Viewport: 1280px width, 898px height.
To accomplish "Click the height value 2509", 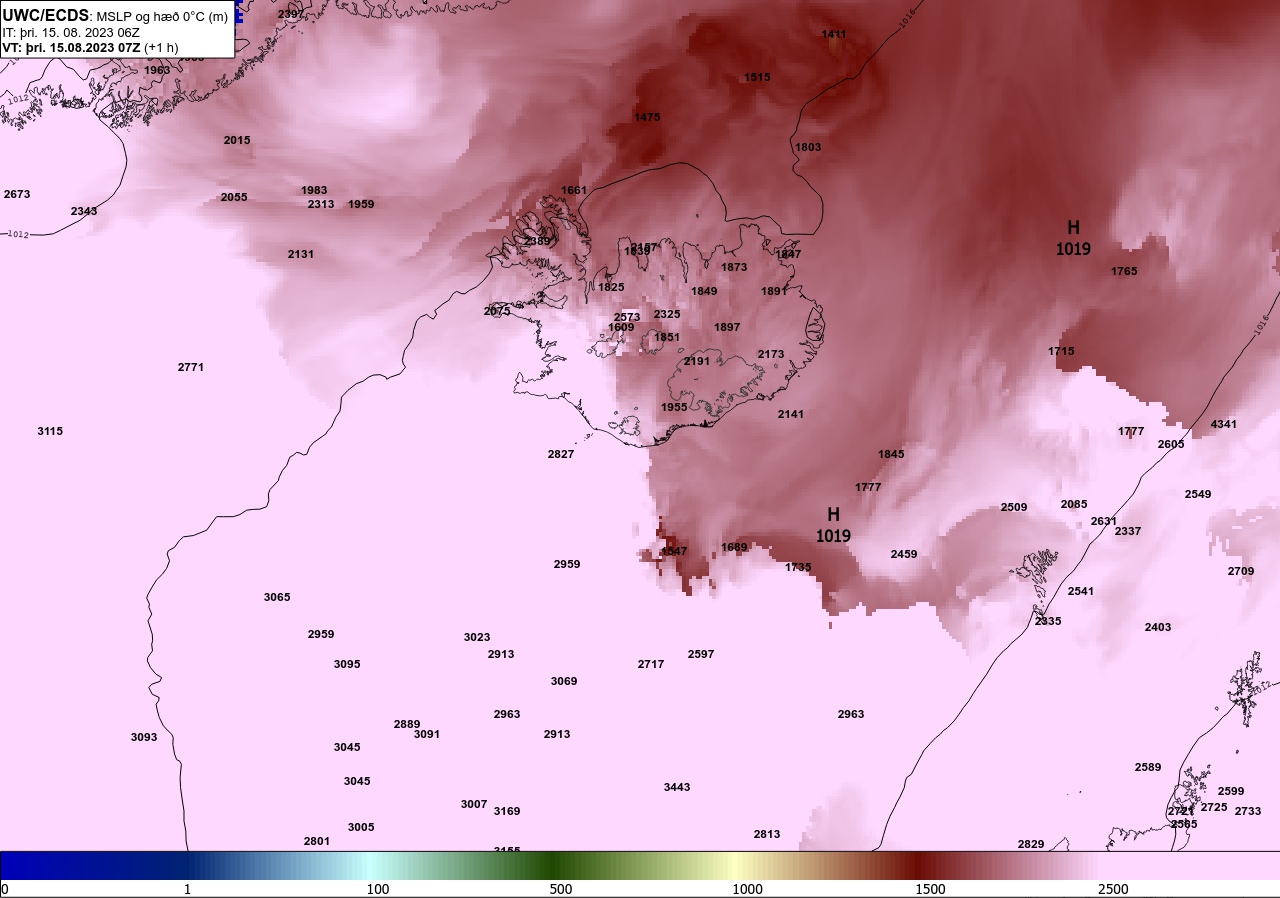I will pos(1014,507).
